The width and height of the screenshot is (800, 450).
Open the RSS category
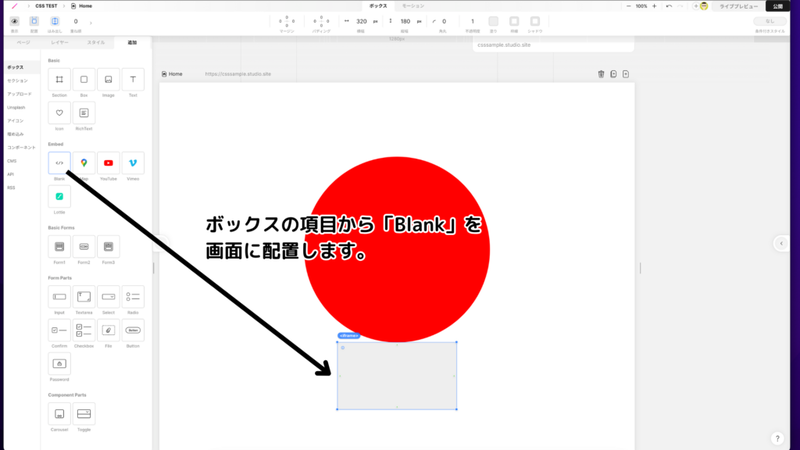coord(11,188)
